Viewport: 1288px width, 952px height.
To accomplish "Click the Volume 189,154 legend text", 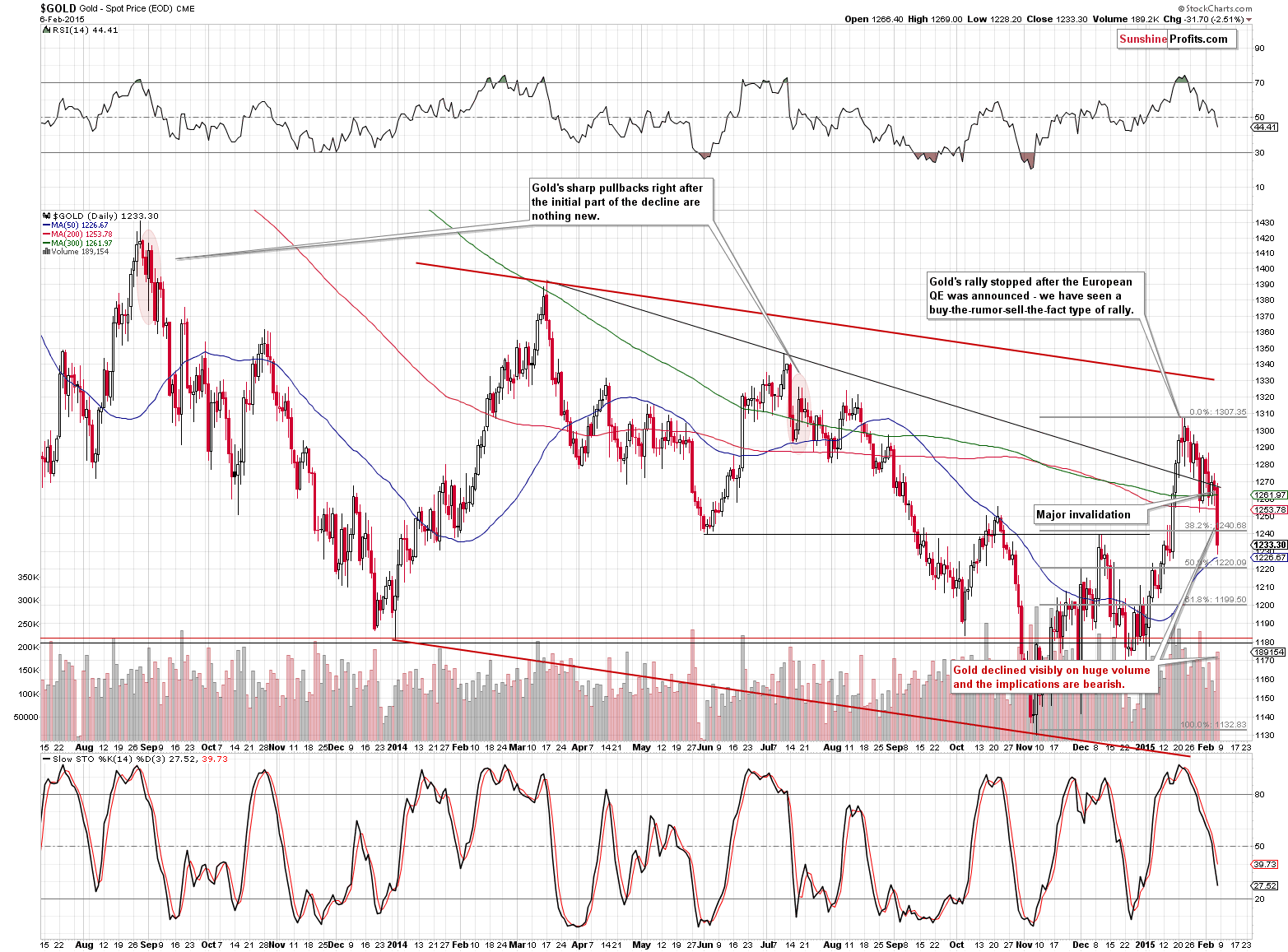I will 80,252.
